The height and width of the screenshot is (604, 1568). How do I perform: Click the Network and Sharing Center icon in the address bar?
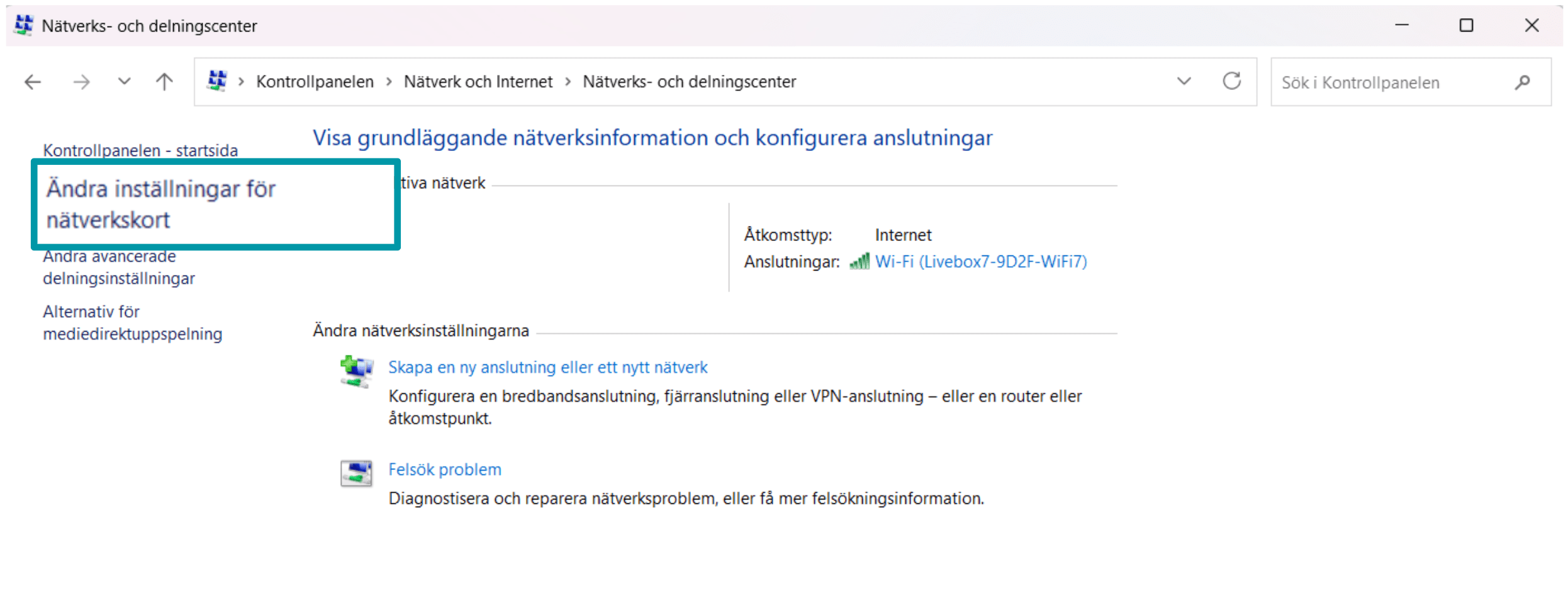(217, 81)
